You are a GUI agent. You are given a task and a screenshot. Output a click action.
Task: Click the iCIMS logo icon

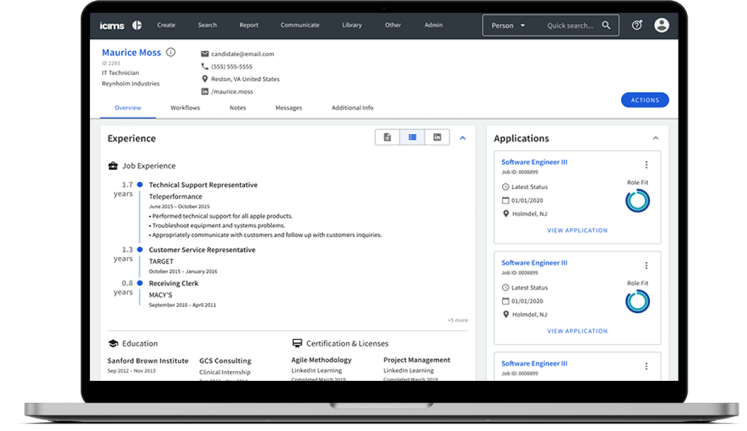(x=136, y=24)
